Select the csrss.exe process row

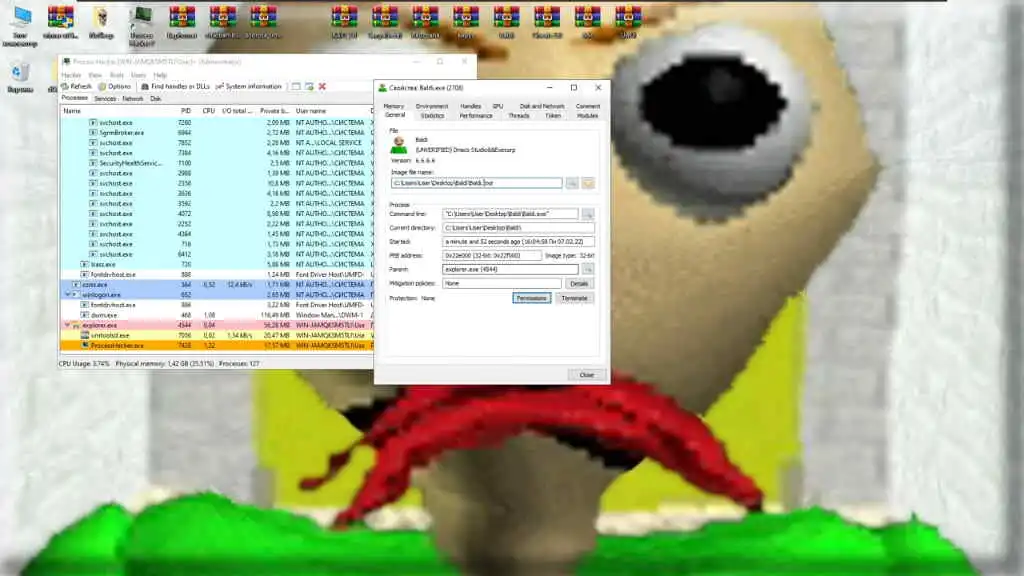[x=216, y=285]
